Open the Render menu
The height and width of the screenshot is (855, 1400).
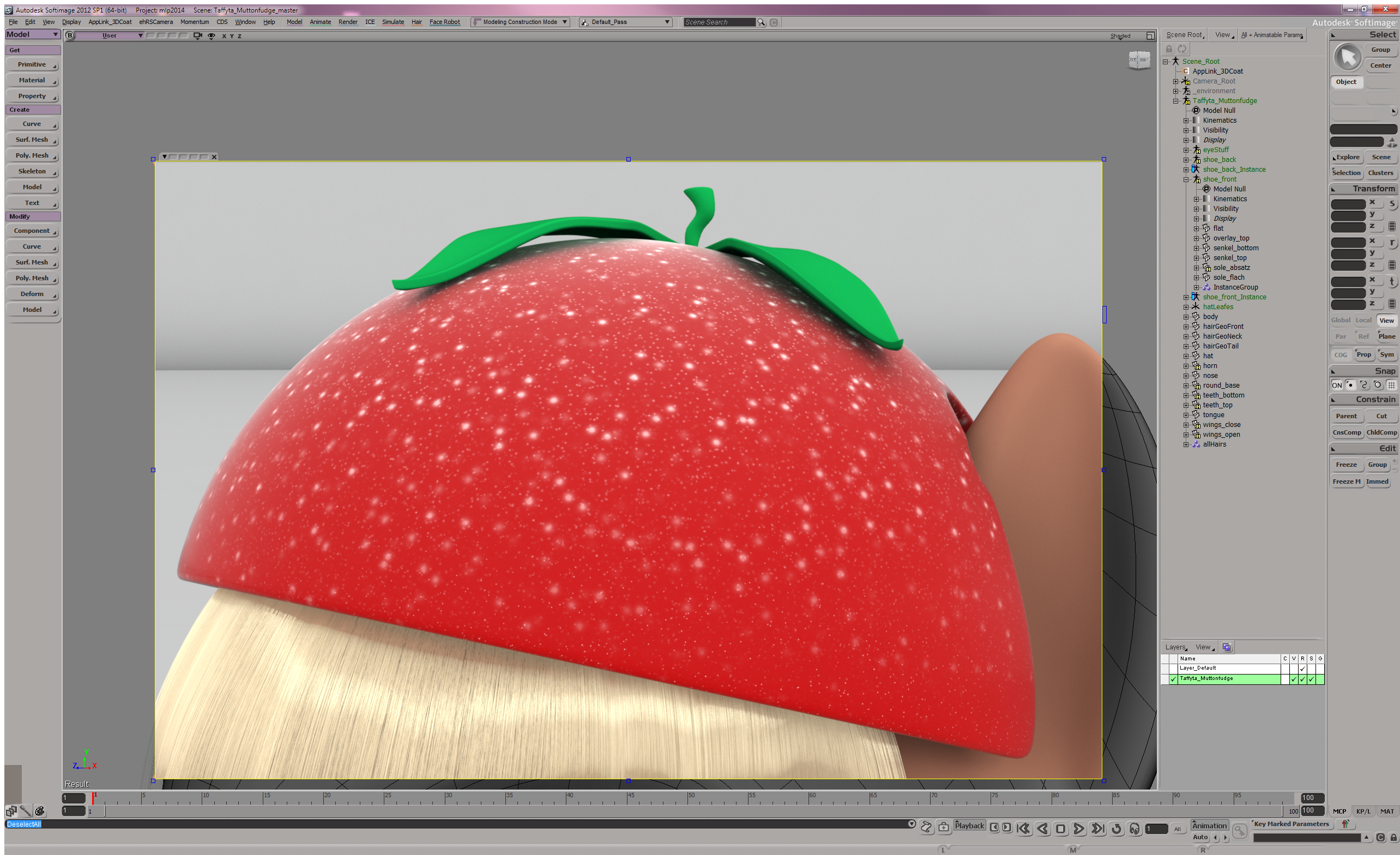(x=348, y=22)
